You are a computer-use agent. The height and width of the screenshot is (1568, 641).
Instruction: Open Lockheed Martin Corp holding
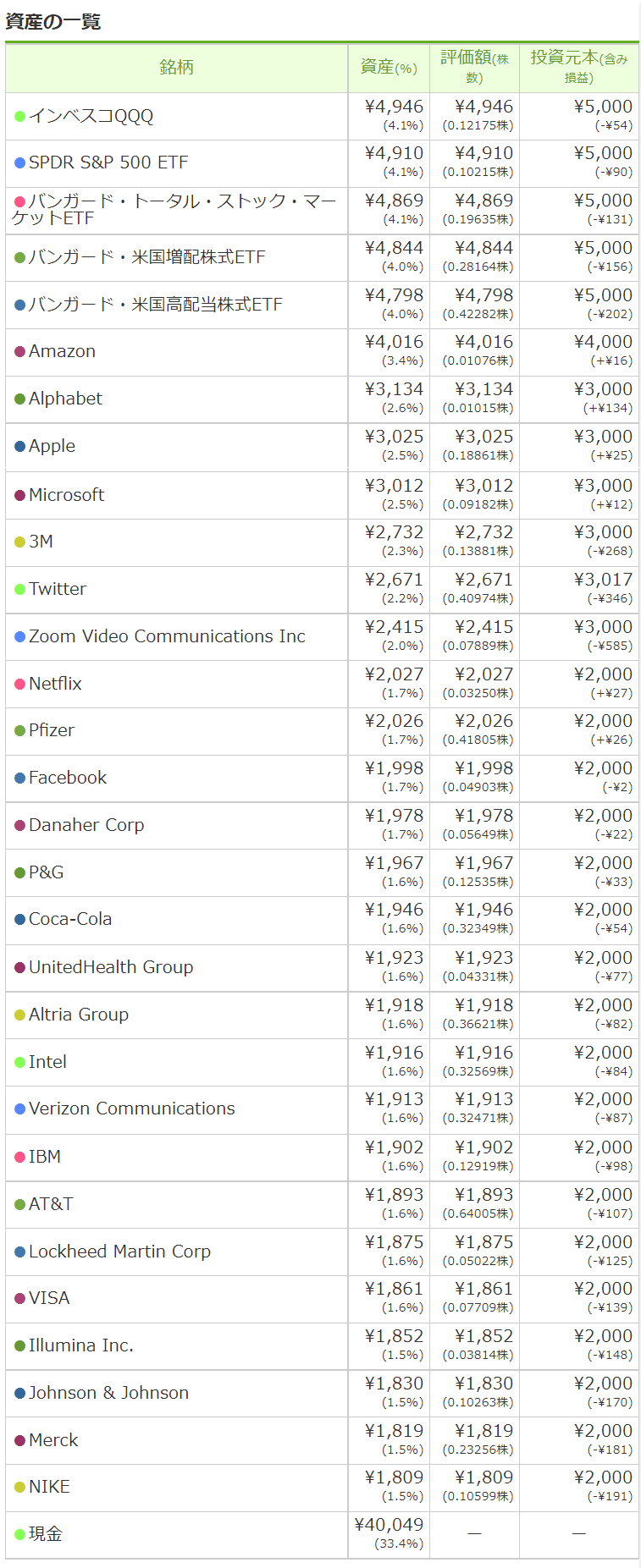(119, 1252)
